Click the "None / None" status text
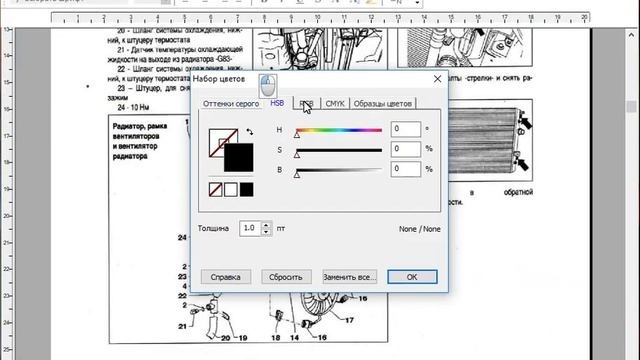 [x=420, y=229]
